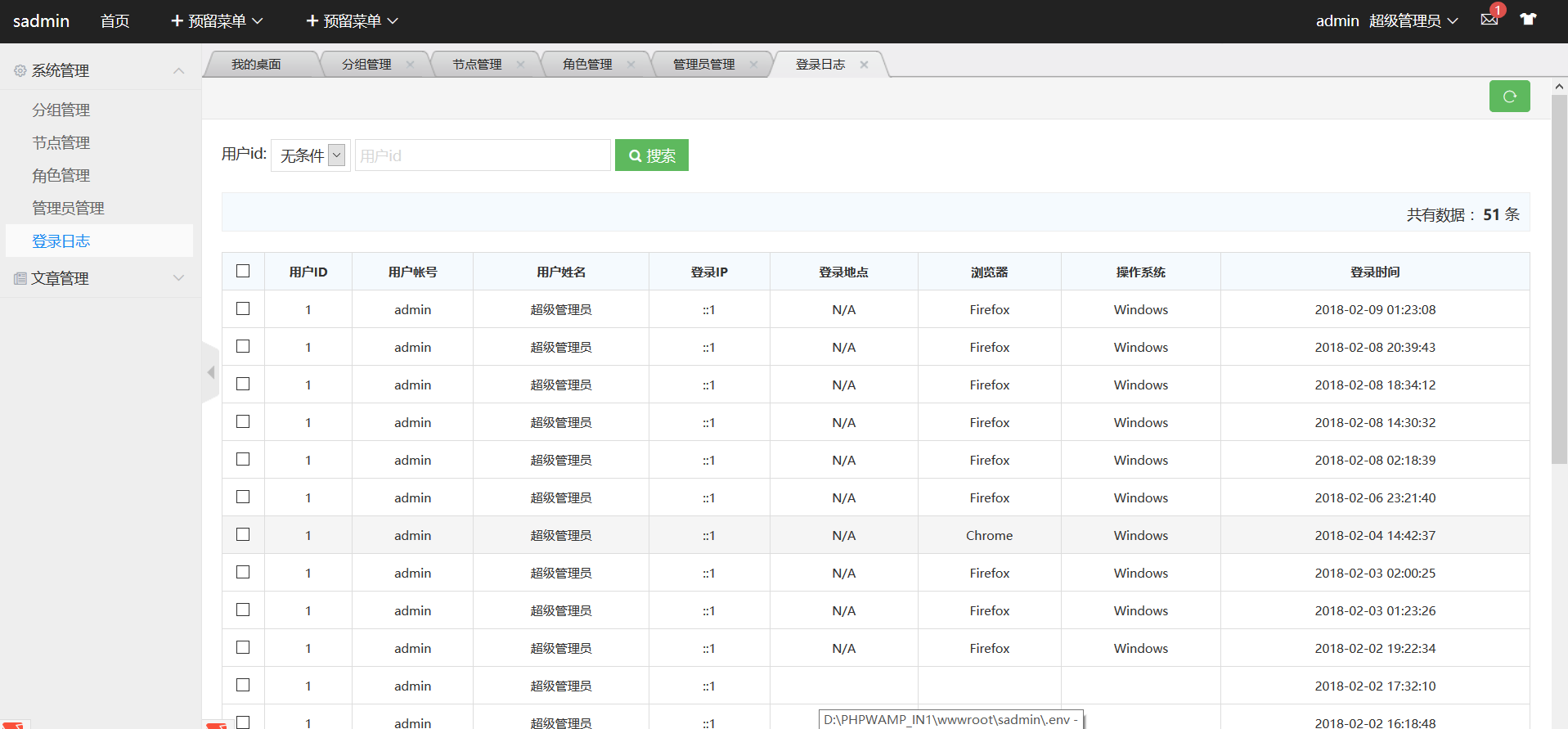Check the row dated 2018-02-02 19:22:34
1568x729 pixels.
click(x=243, y=647)
